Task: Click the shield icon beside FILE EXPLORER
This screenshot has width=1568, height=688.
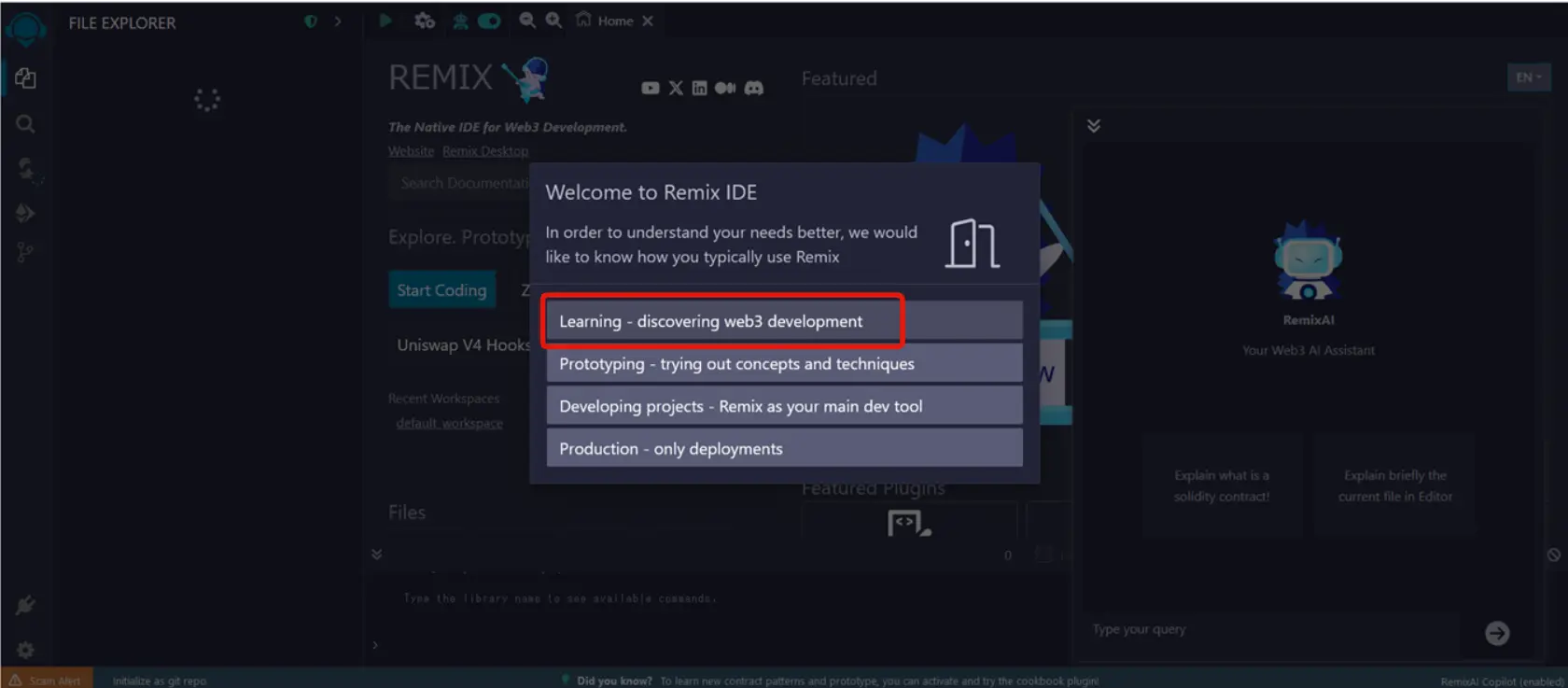Action: tap(311, 21)
